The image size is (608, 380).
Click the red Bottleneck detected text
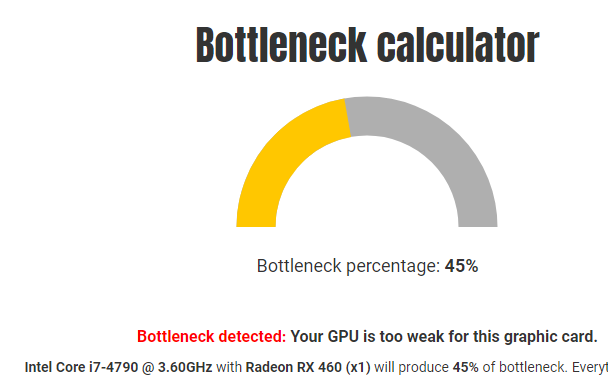211,336
